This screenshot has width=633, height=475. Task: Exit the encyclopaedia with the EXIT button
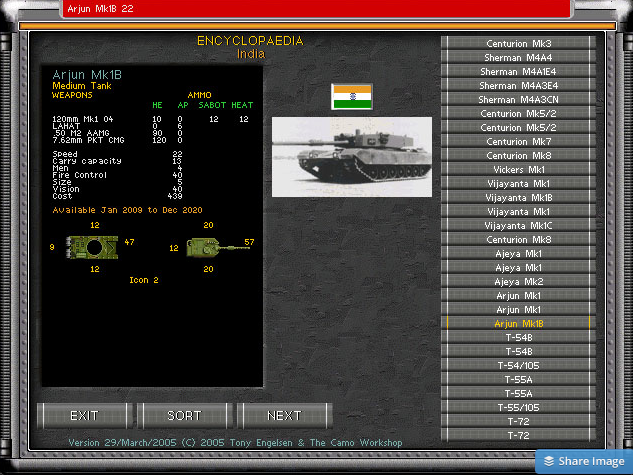tap(84, 416)
